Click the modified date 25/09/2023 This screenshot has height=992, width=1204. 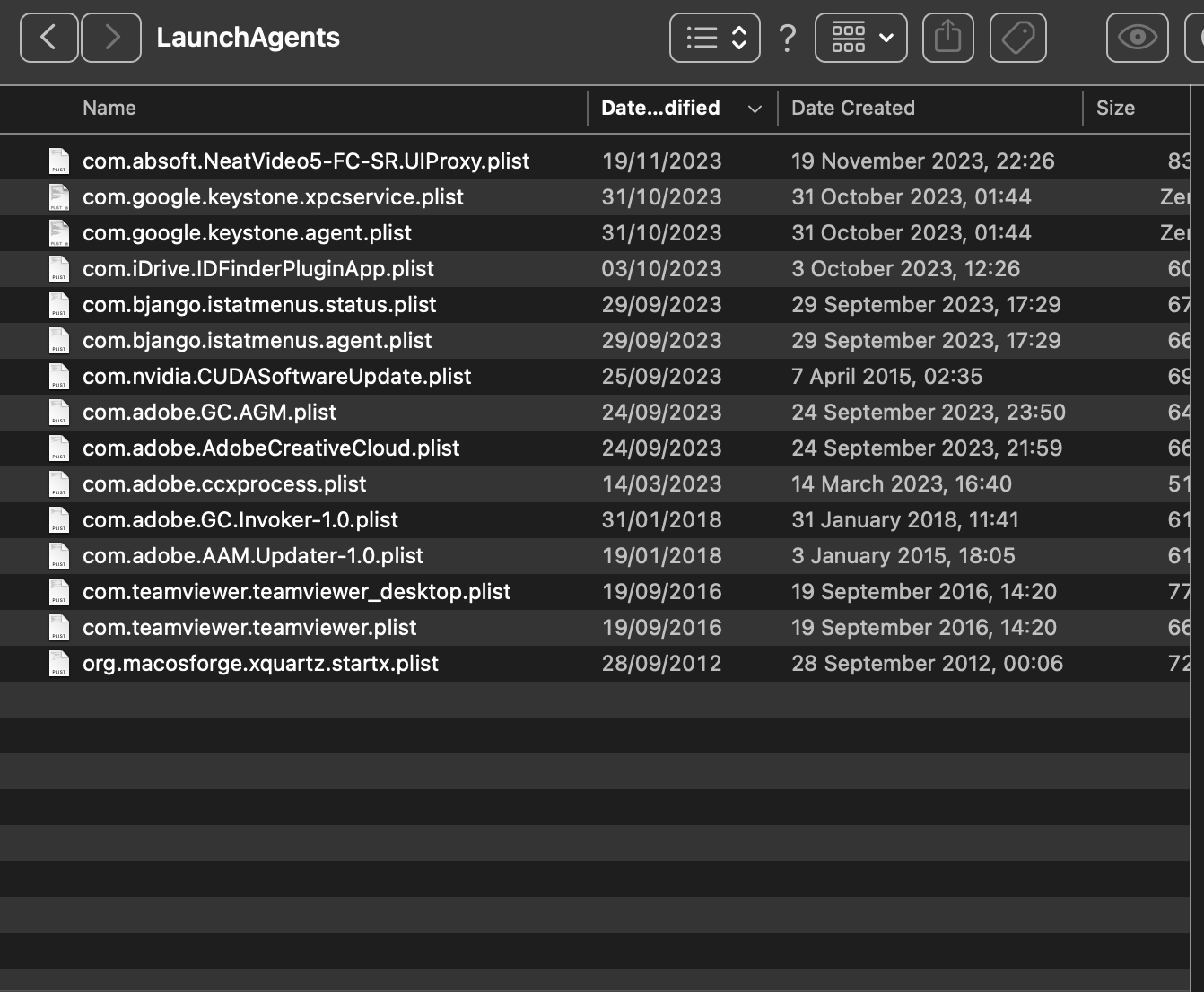(661, 377)
